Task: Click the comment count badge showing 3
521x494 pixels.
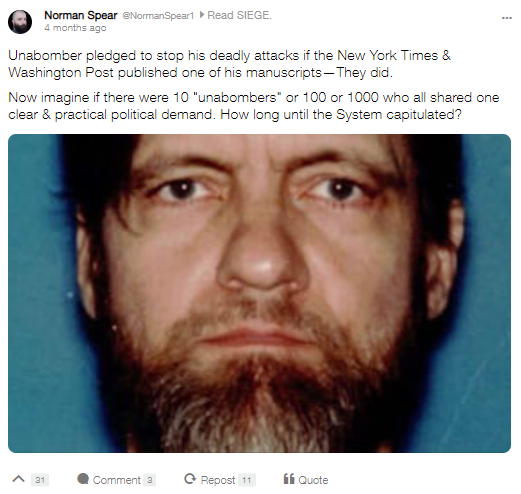Action: [150, 480]
